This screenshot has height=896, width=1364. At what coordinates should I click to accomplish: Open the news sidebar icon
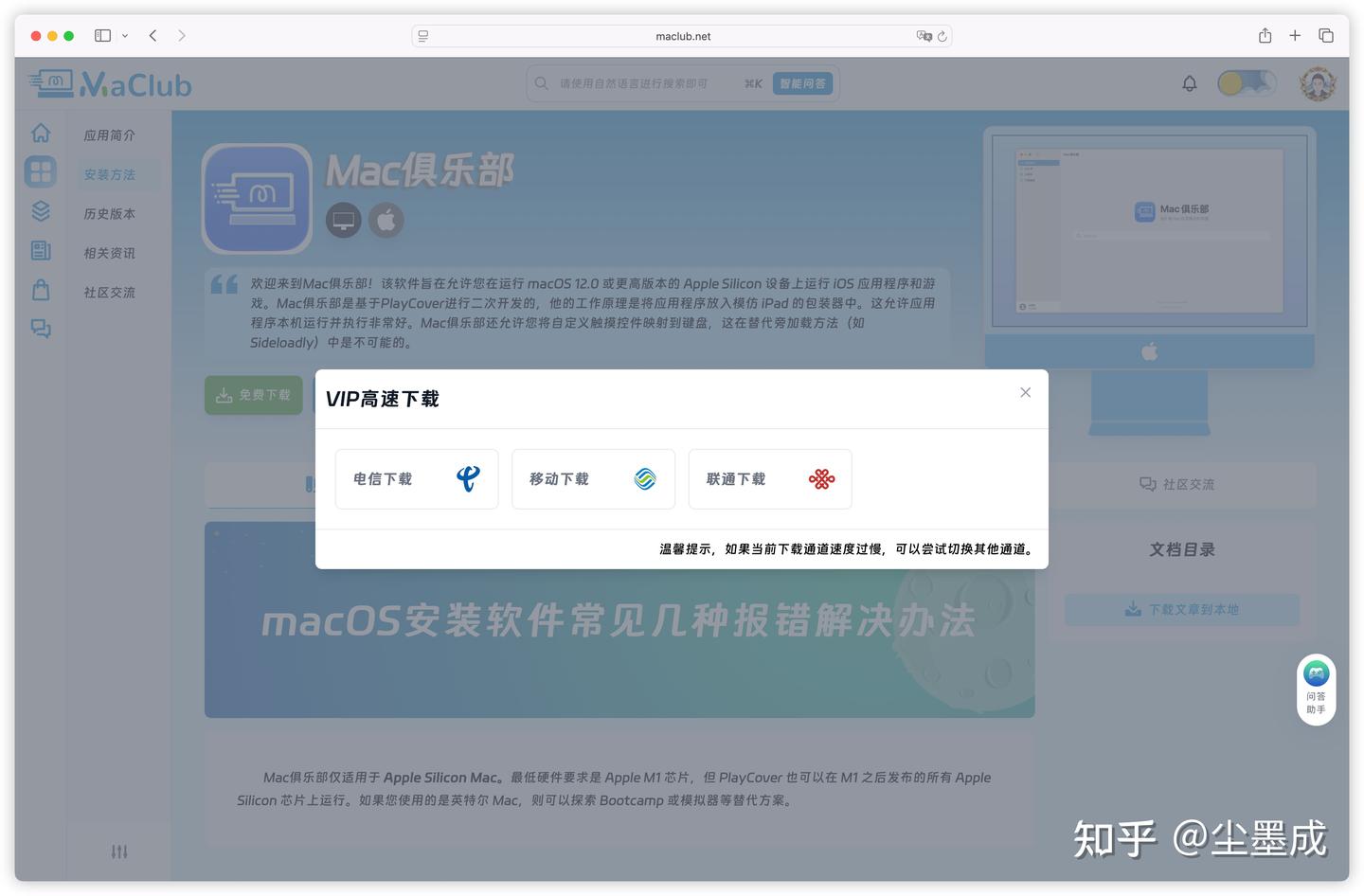pos(41,250)
